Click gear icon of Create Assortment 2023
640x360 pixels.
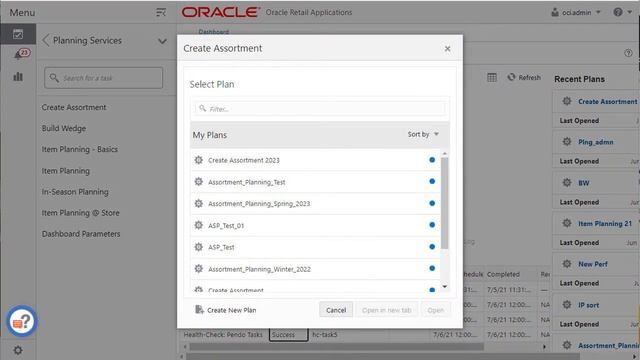tap(198, 160)
